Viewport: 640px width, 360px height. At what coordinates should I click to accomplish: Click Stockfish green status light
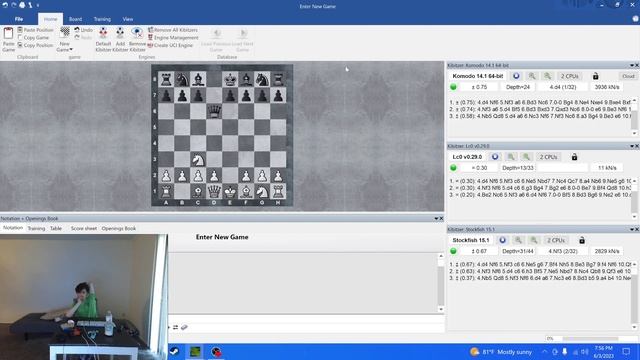coord(453,251)
